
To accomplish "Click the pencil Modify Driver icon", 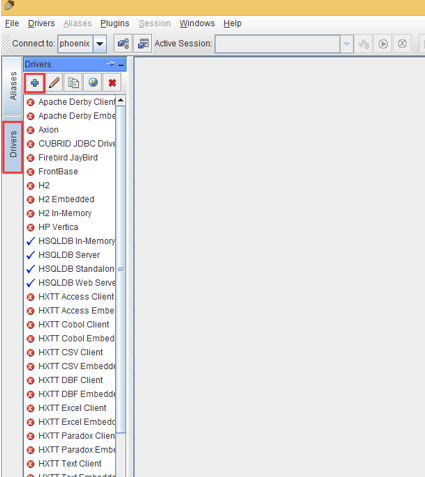I will tap(54, 83).
